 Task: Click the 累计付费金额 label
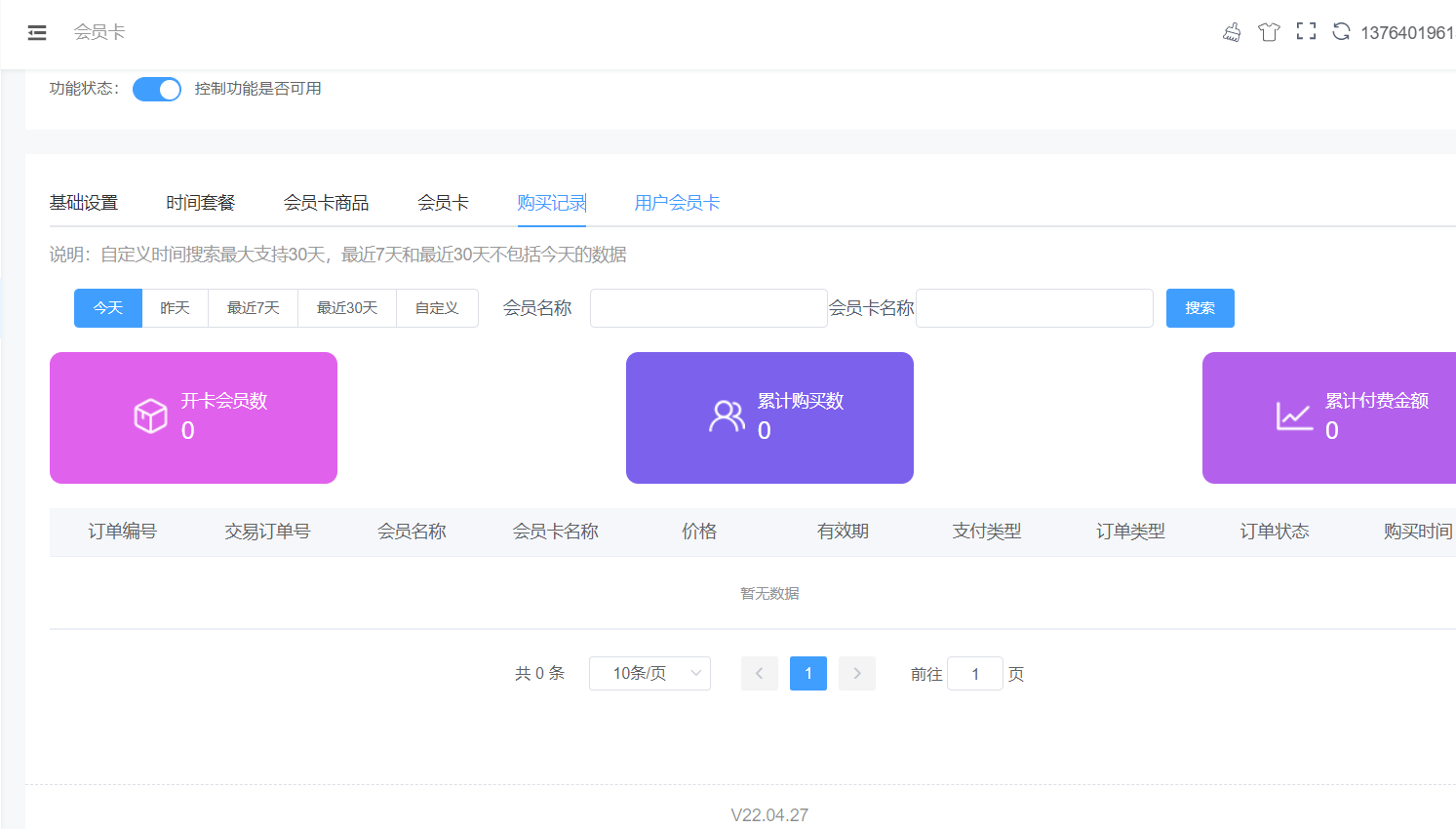[x=1377, y=401]
